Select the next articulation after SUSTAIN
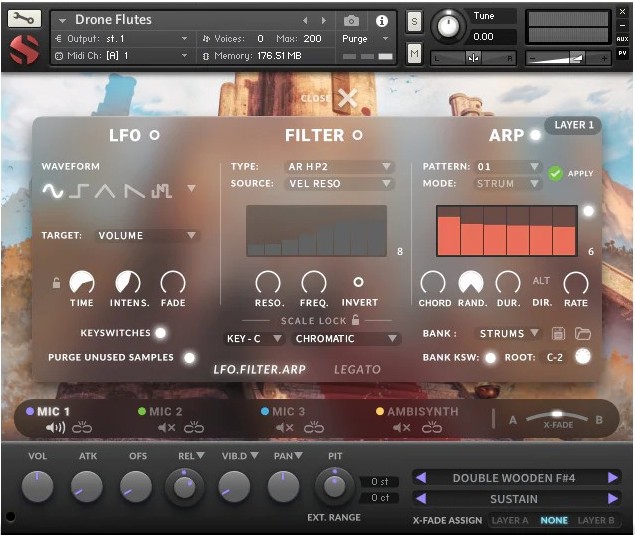Viewport: 635px width, 535px height. click(x=613, y=499)
